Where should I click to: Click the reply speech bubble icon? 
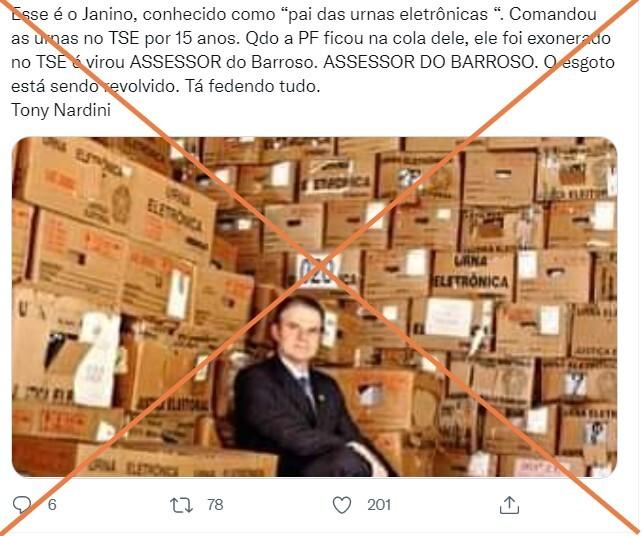tap(21, 505)
